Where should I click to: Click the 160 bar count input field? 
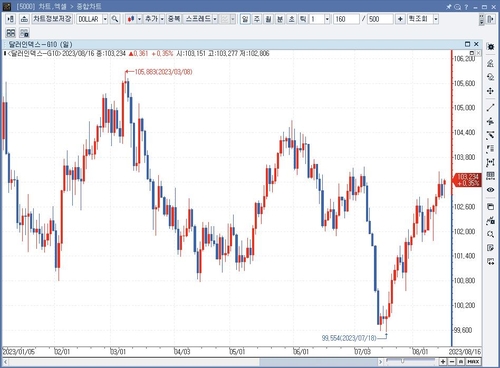tap(346, 19)
